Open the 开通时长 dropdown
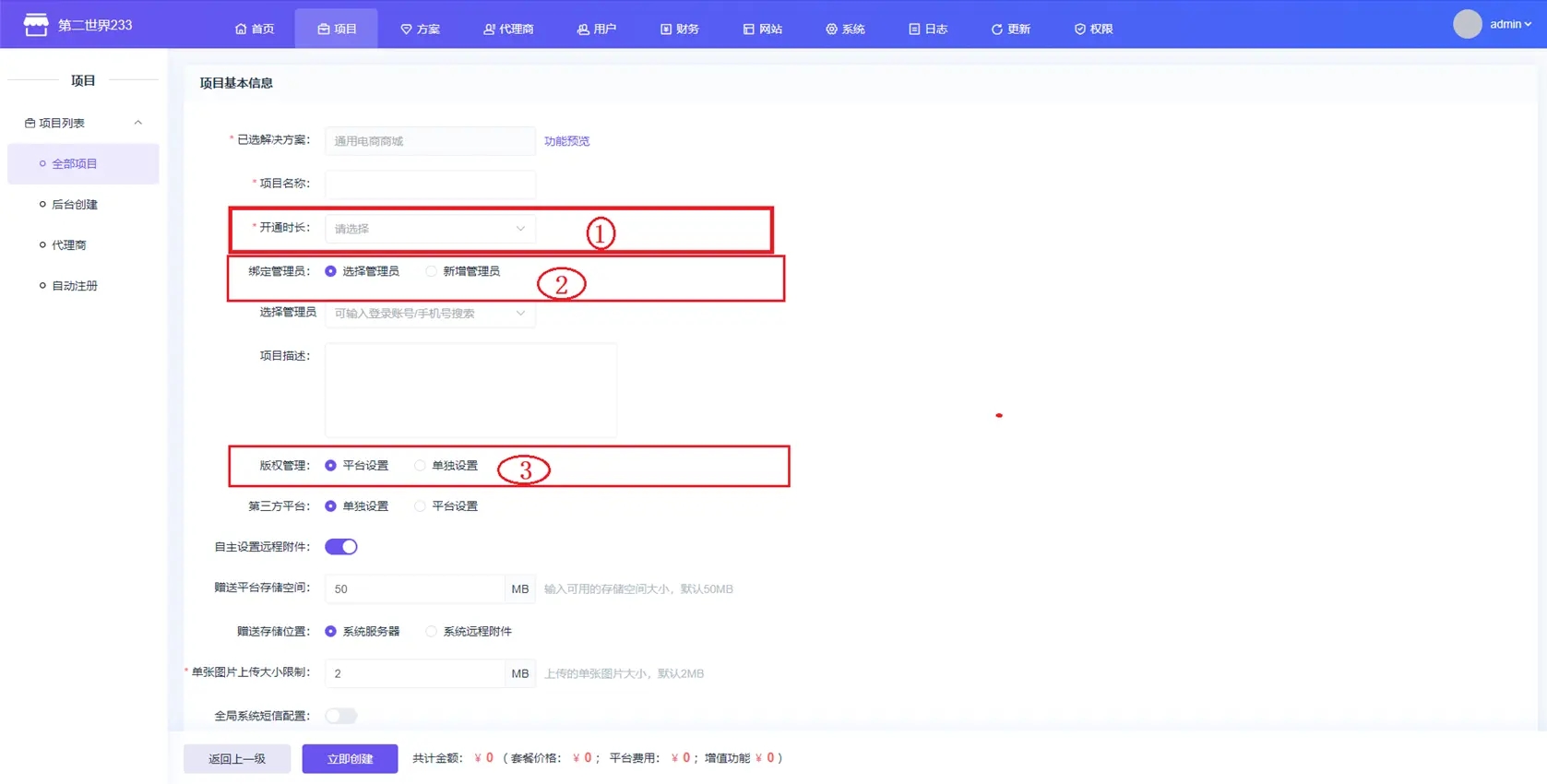Screen dimensions: 1547x784 click(x=430, y=229)
